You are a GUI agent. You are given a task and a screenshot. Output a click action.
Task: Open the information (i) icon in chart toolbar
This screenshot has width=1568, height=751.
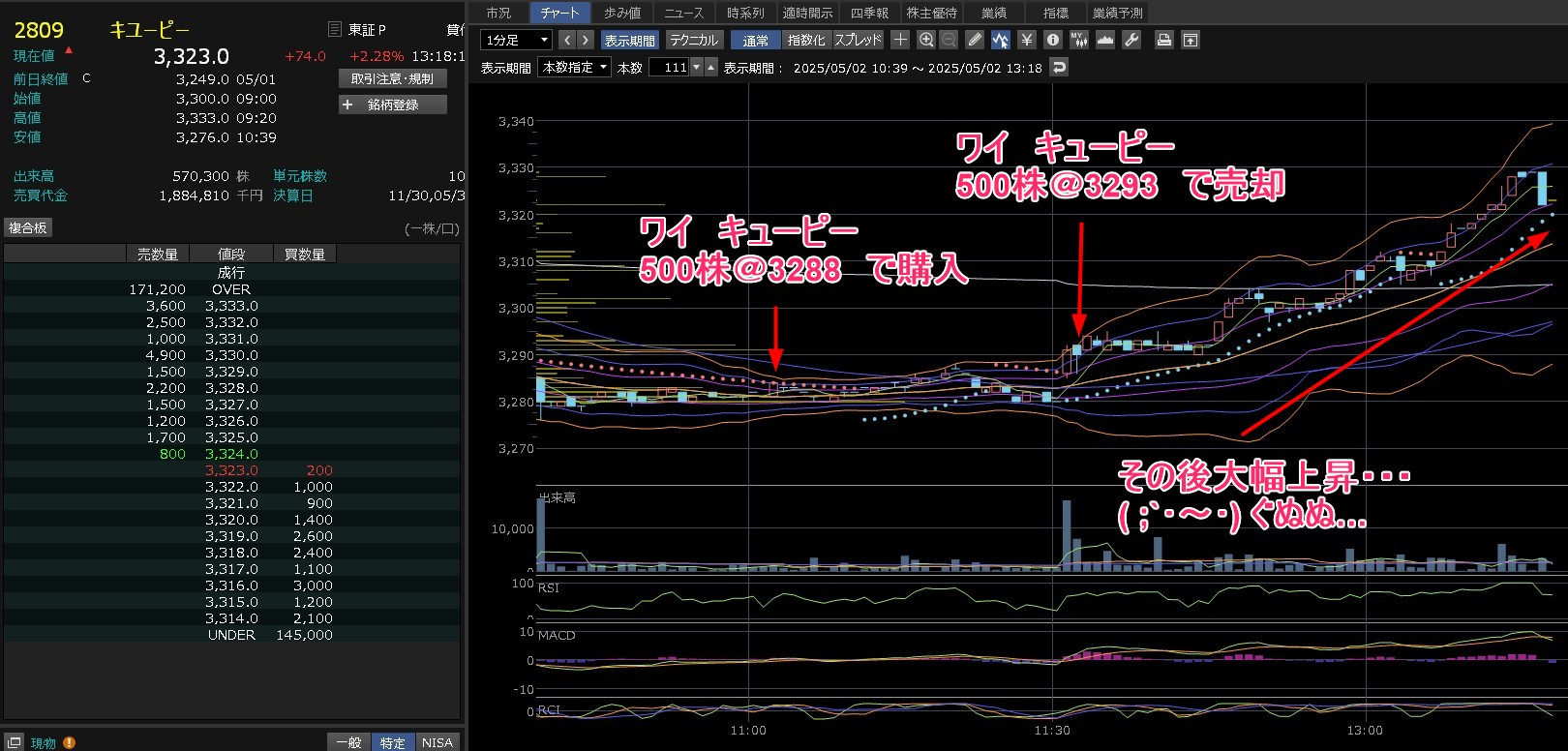click(x=1053, y=40)
